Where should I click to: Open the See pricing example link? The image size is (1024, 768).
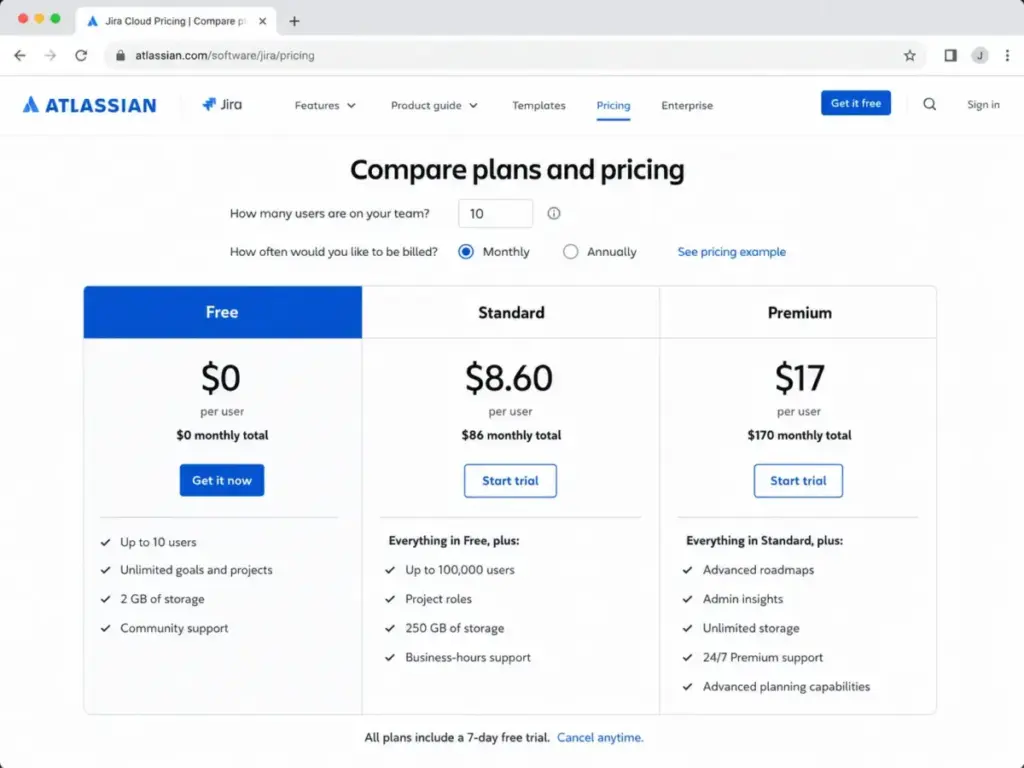click(731, 252)
